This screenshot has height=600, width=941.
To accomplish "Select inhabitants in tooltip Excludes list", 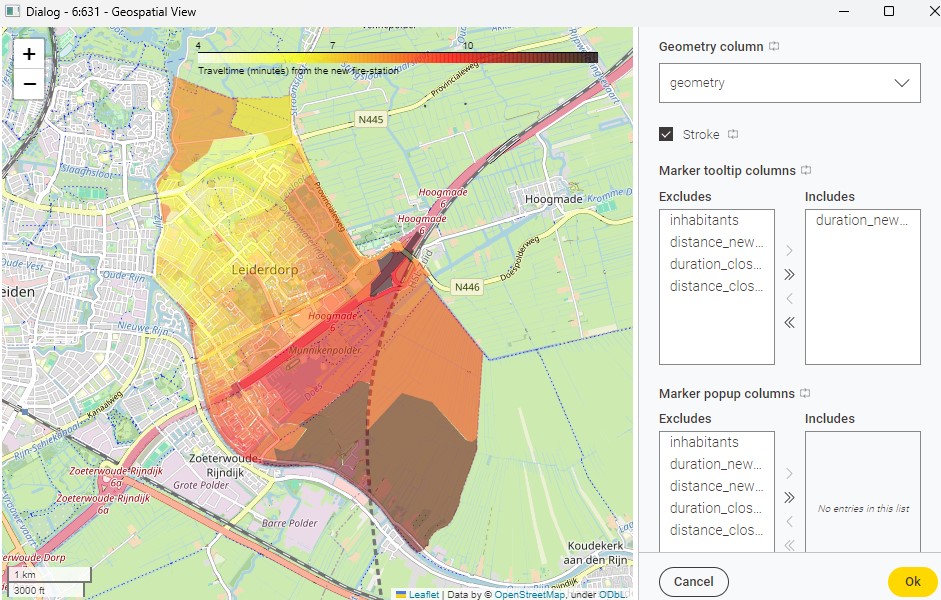I will tap(704, 220).
